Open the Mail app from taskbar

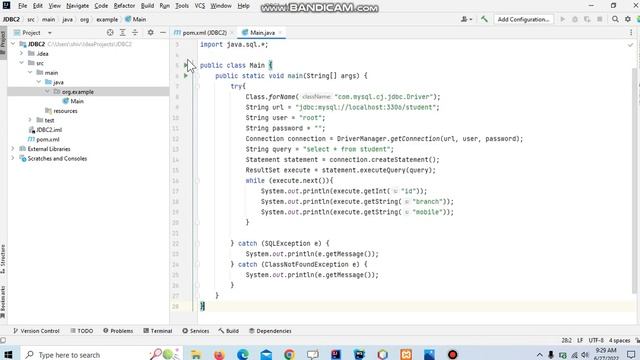[x=266, y=354]
